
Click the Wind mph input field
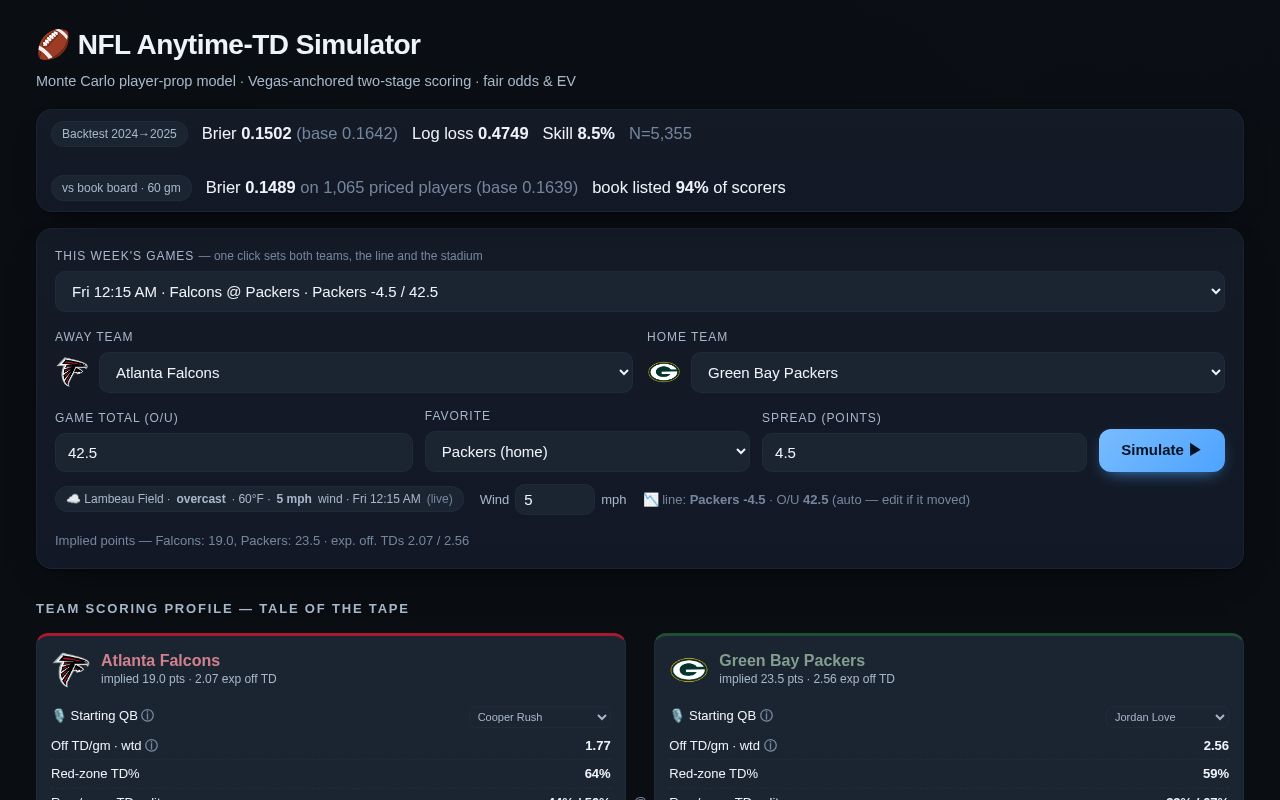click(555, 499)
